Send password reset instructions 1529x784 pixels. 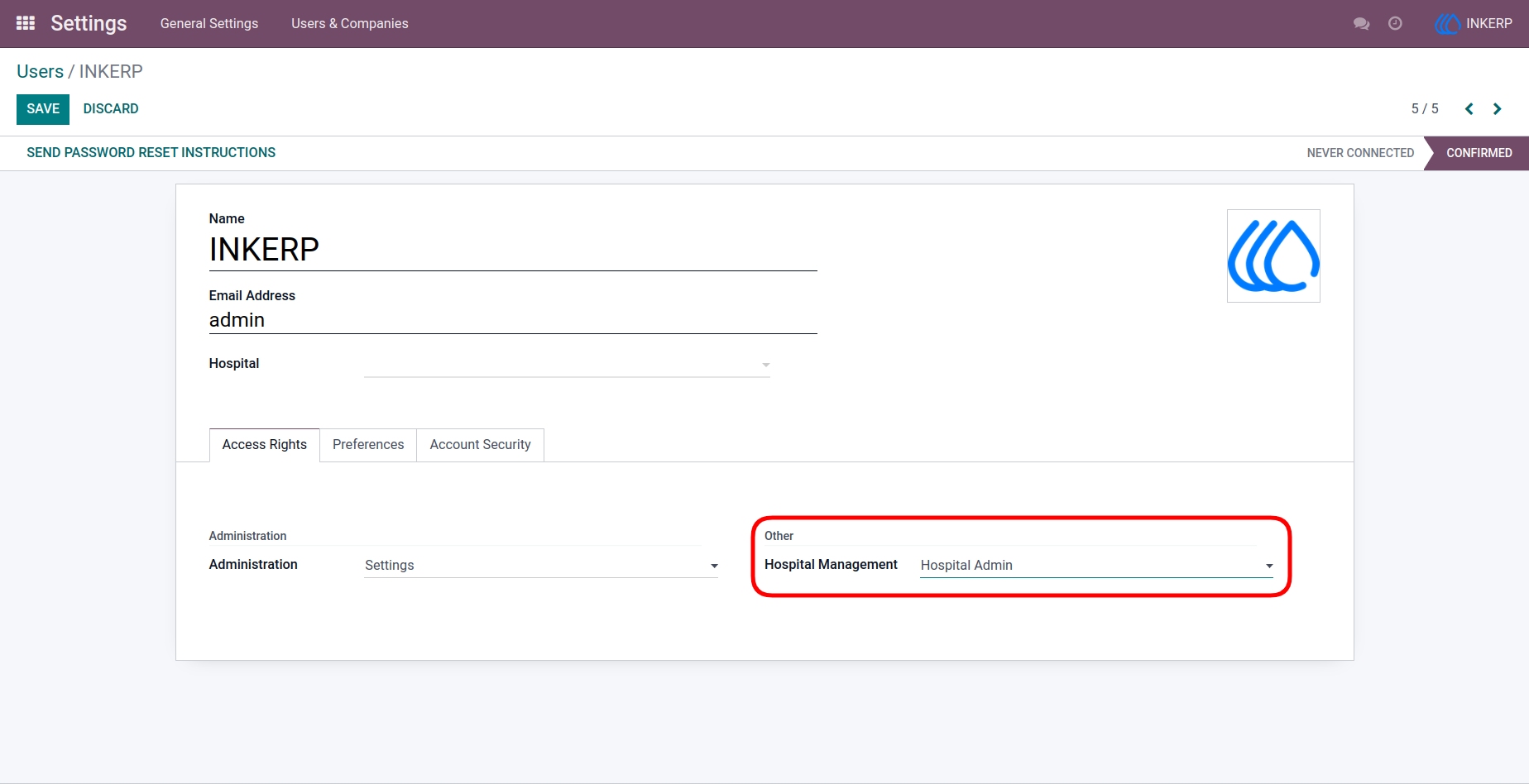pyautogui.click(x=151, y=153)
